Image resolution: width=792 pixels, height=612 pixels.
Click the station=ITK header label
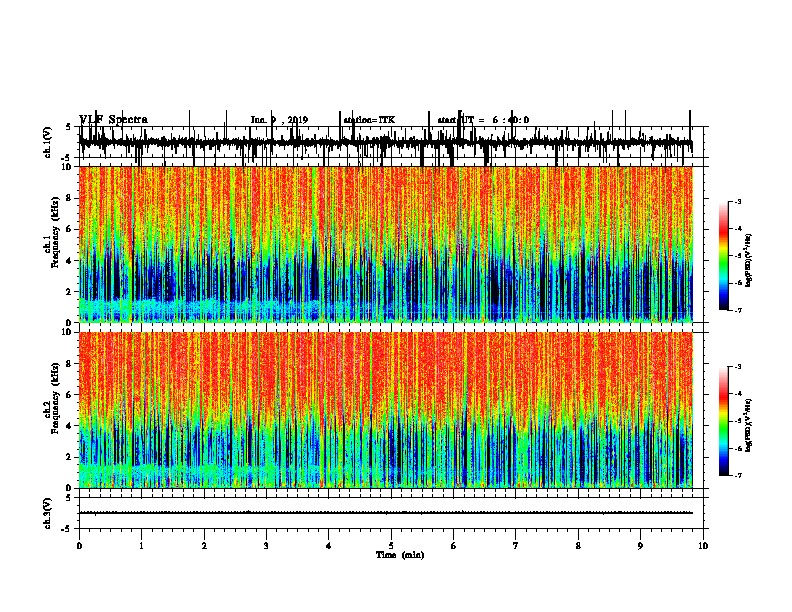point(369,120)
